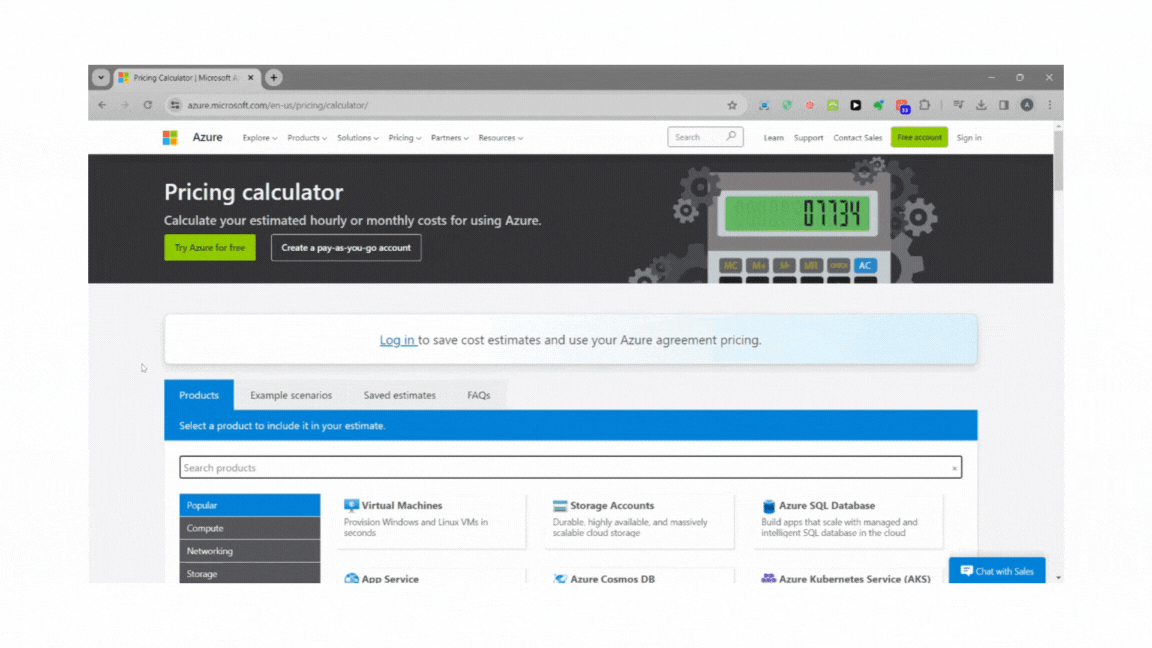Switch to the Saved estimates tab
Screen dimensions: 1152x648
click(x=400, y=395)
